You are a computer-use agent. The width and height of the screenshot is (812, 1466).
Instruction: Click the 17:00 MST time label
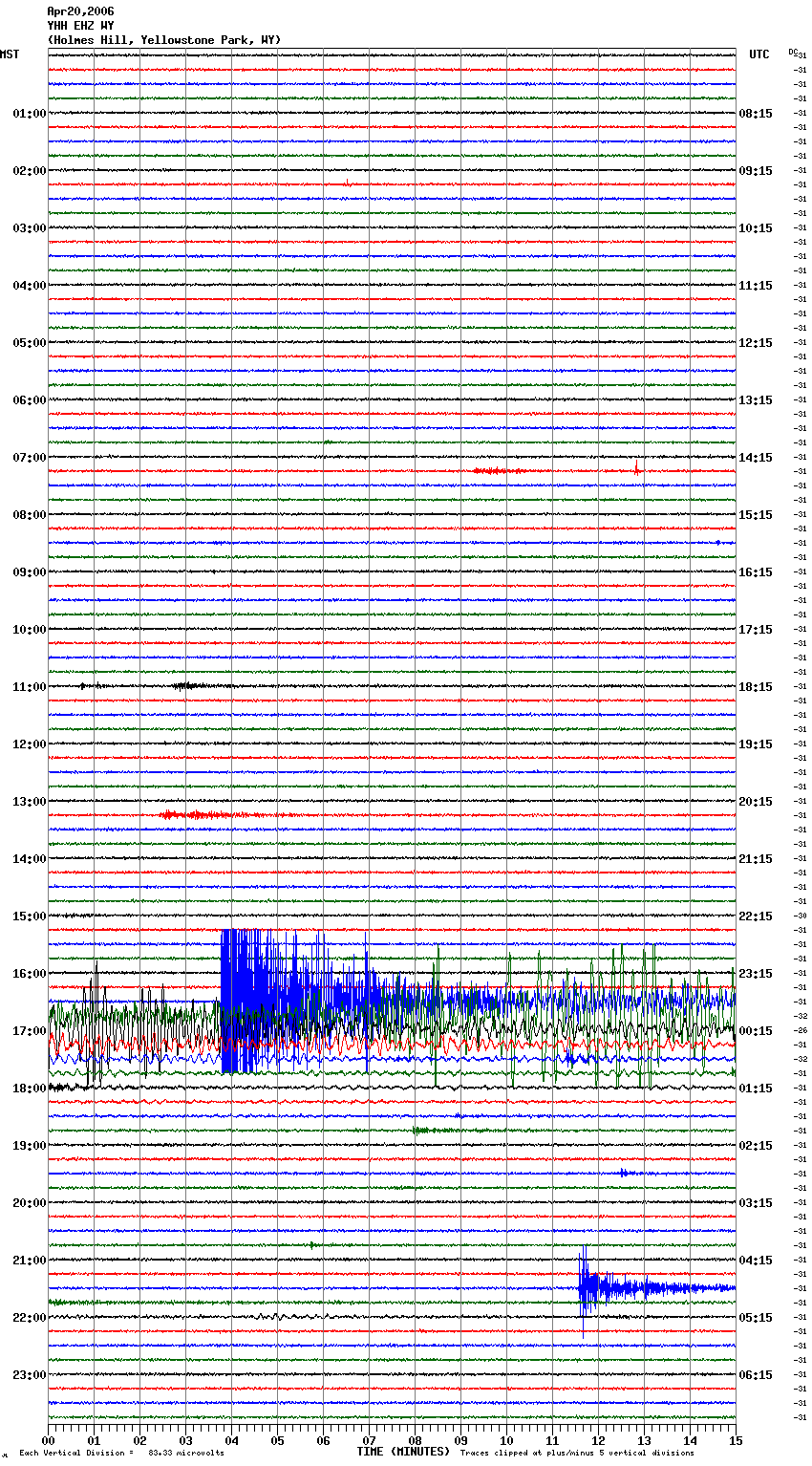click(30, 1031)
